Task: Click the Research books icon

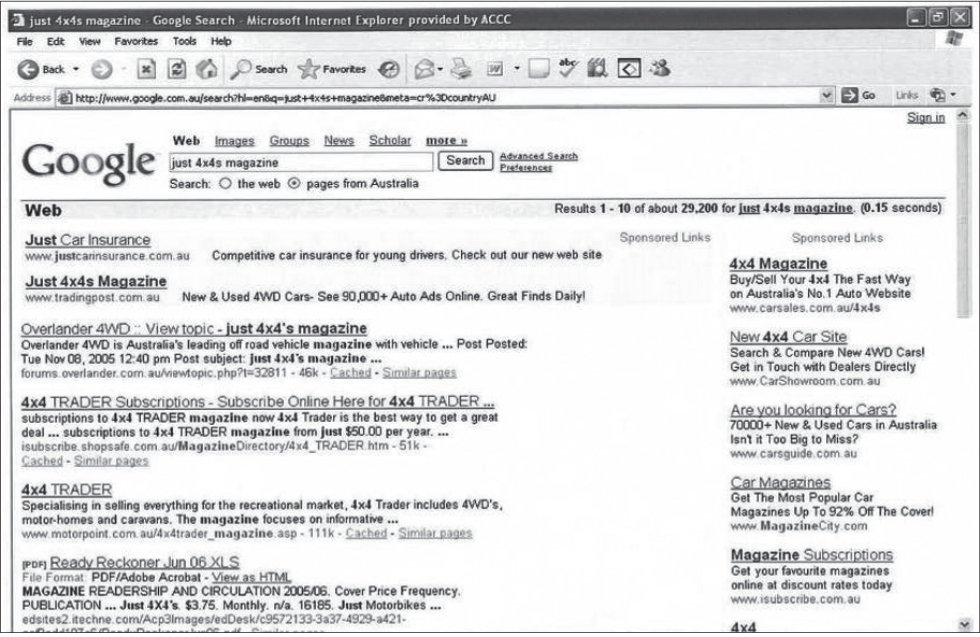Action: click(597, 68)
